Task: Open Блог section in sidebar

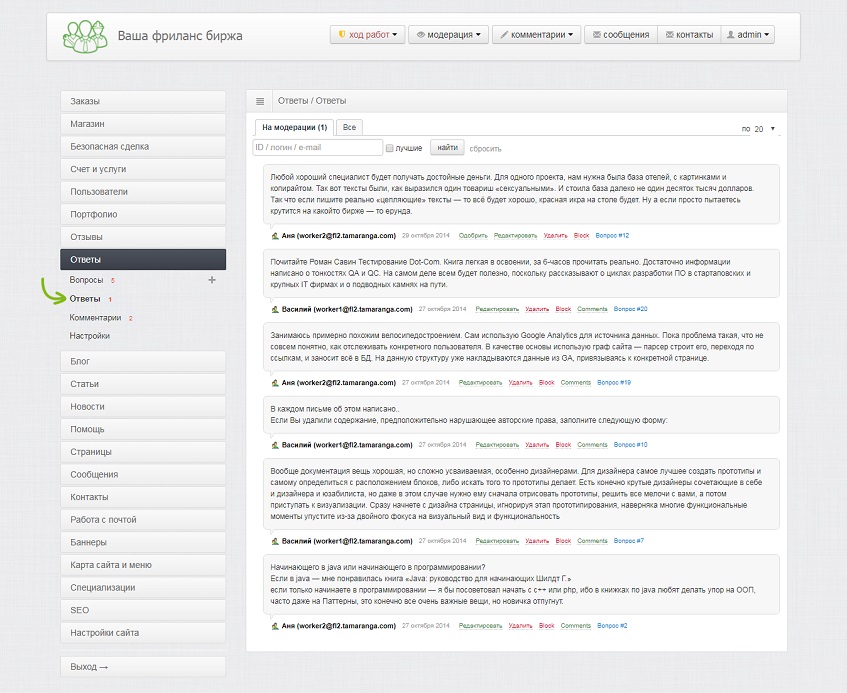Action: 143,361
